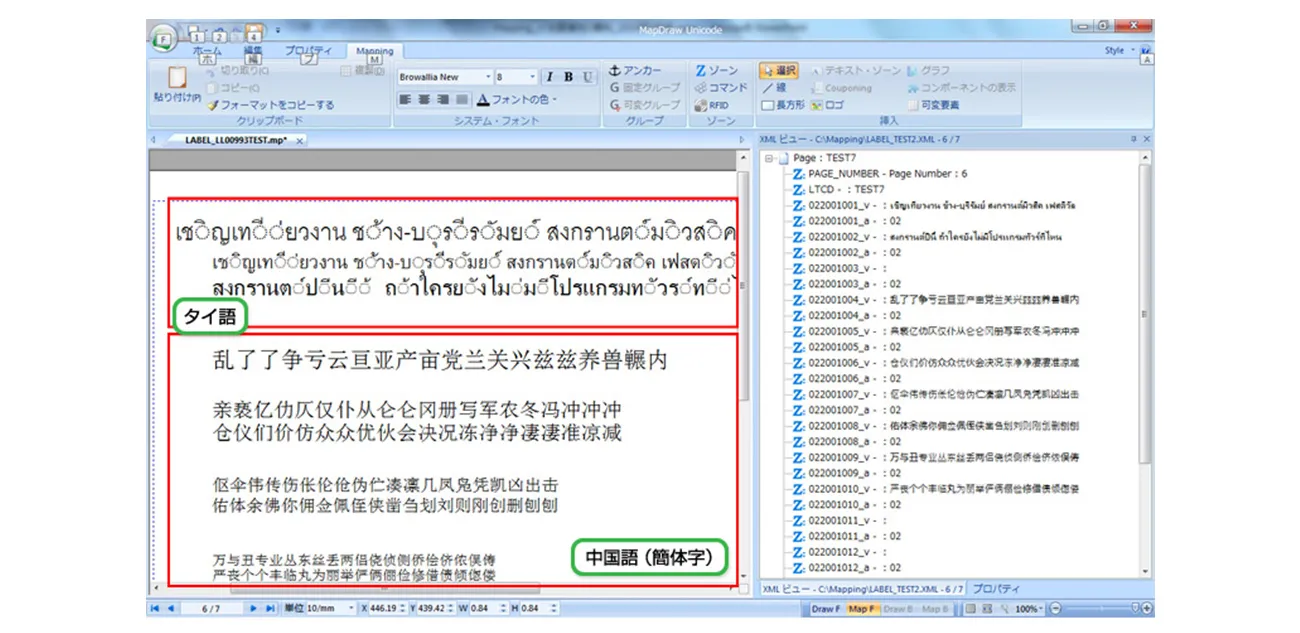Click フォーマットをコピーする format painter
This screenshot has width=1300, height=633.
coord(270,104)
